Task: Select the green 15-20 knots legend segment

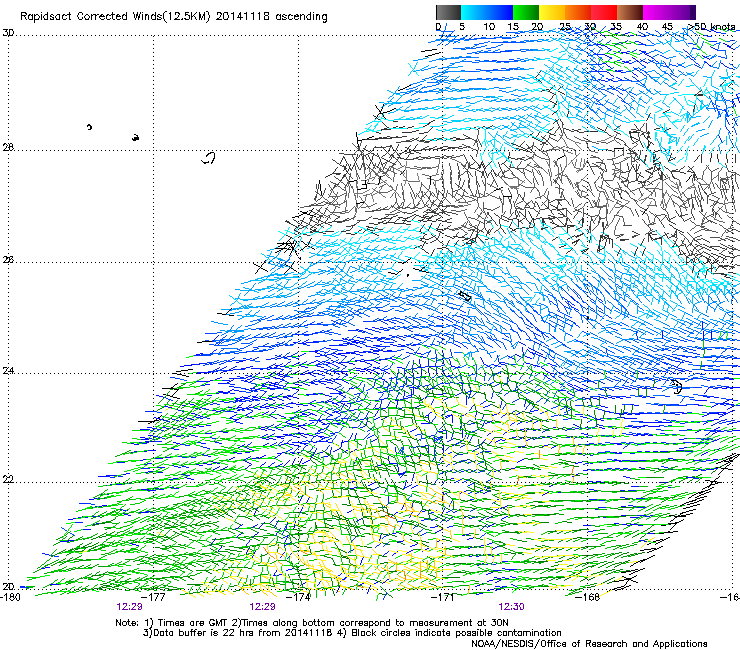Action: (x=526, y=12)
